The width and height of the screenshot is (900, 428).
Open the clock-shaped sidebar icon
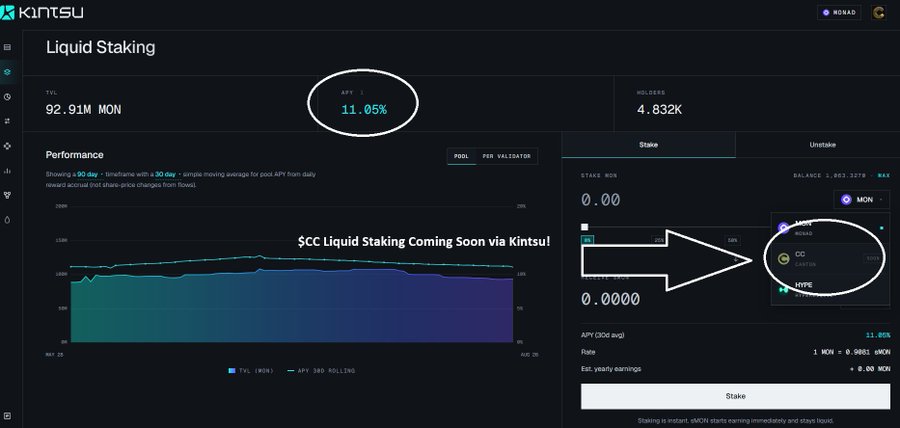(7, 97)
